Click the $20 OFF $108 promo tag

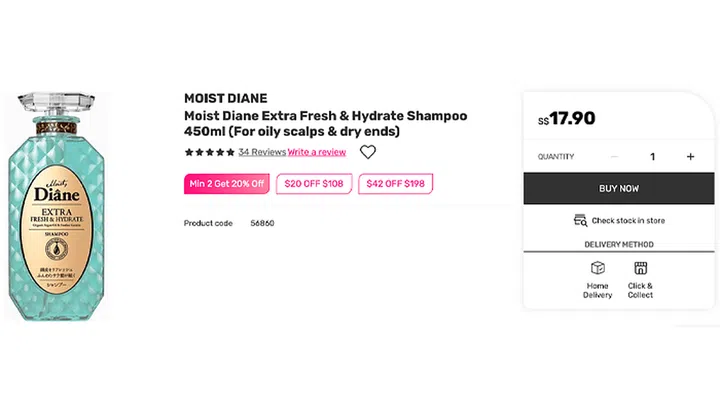[x=314, y=184]
